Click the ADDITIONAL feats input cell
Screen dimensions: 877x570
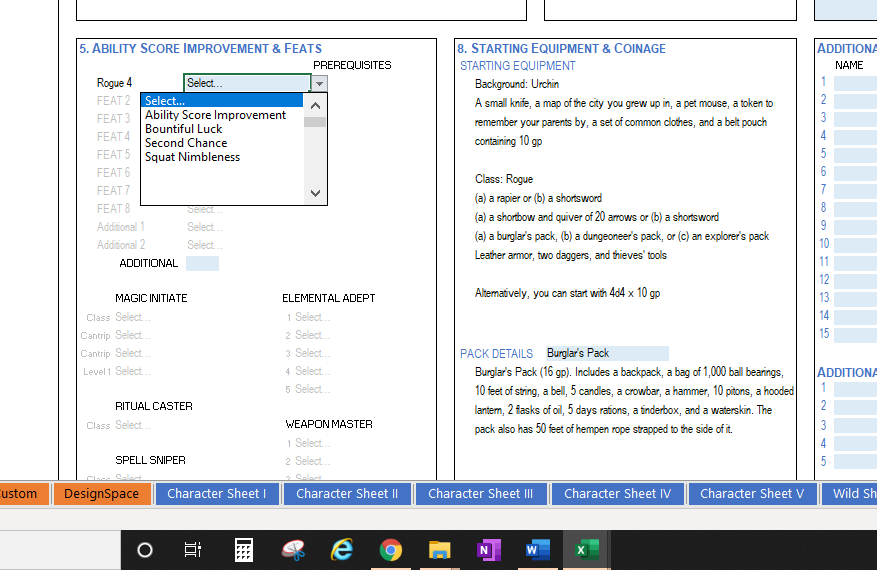(x=202, y=263)
